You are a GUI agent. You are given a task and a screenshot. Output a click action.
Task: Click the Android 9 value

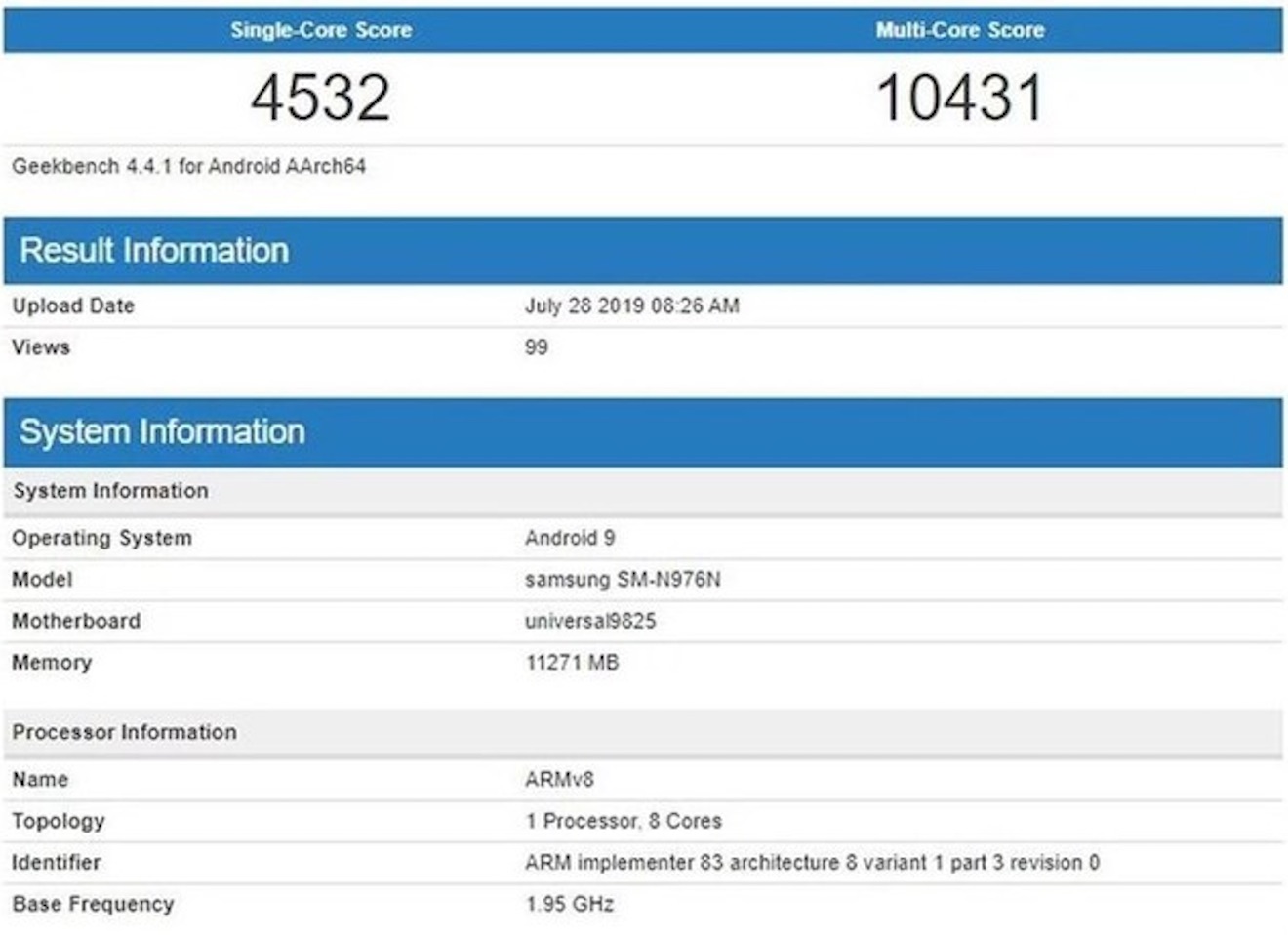click(x=570, y=538)
